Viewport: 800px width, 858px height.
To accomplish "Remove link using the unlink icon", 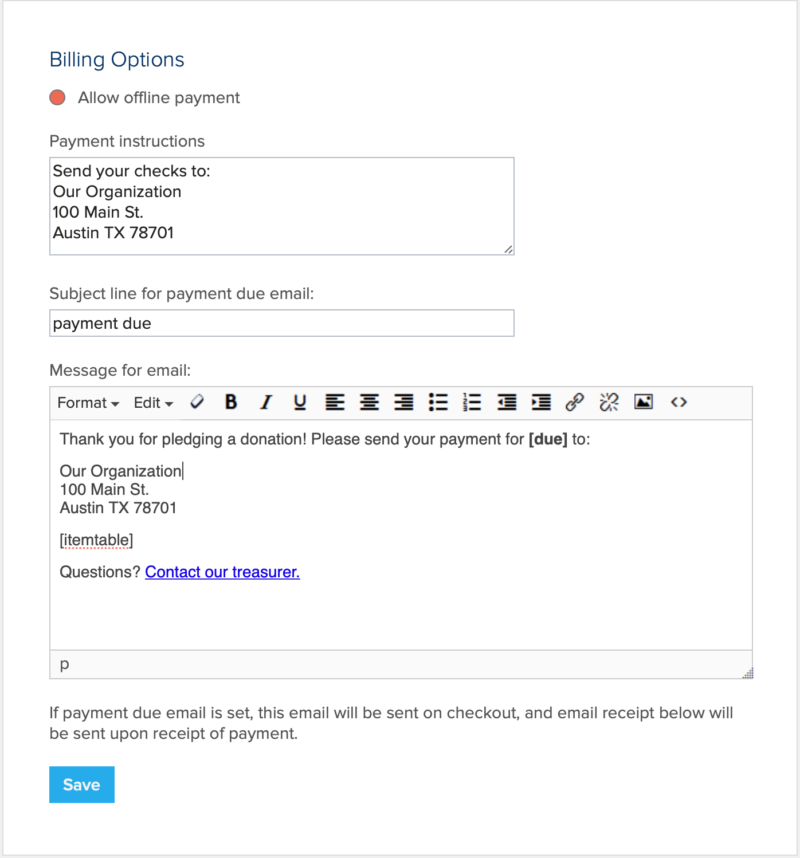I will tap(609, 402).
